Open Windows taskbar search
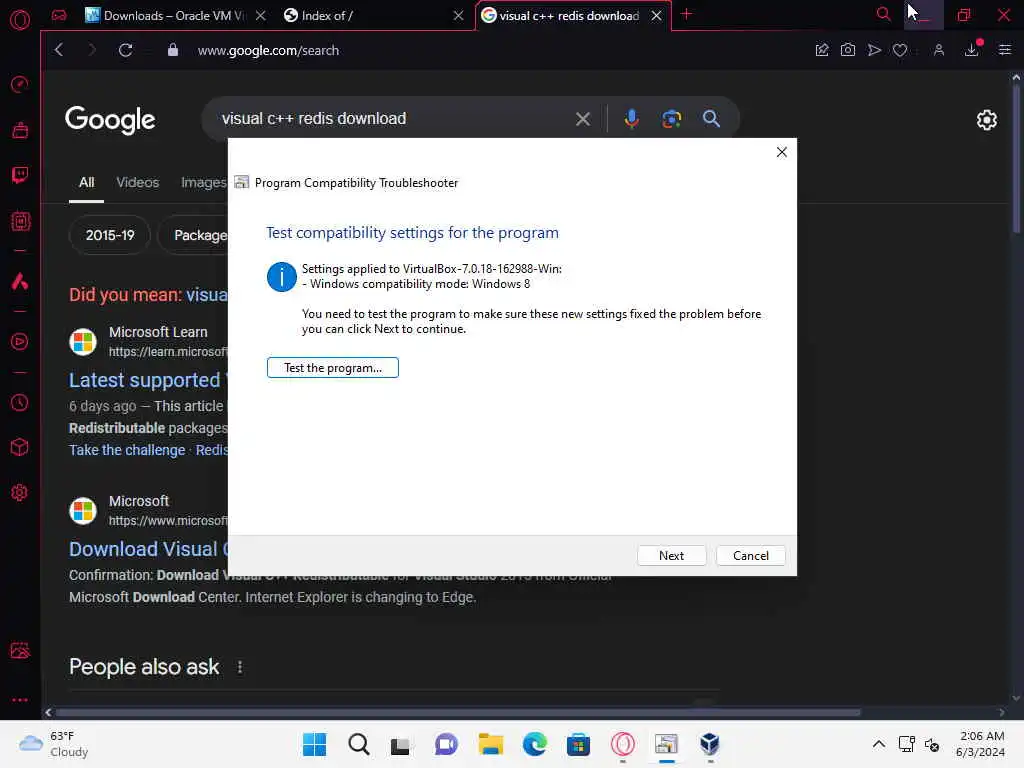This screenshot has width=1024, height=768. point(358,744)
